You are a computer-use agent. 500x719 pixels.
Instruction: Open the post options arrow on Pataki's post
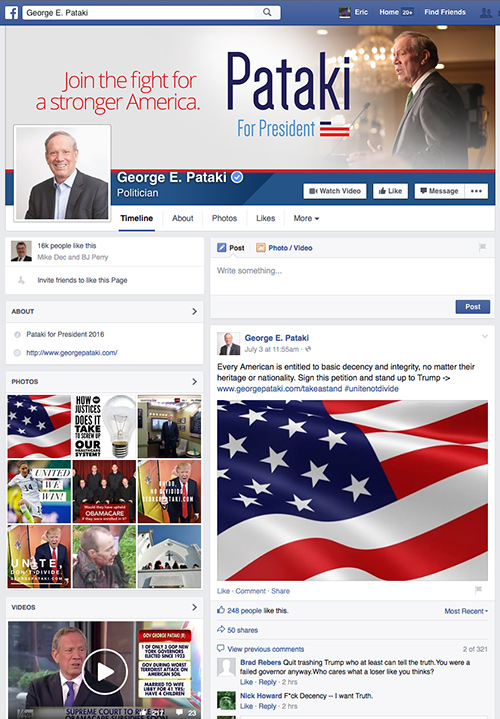coord(485,337)
